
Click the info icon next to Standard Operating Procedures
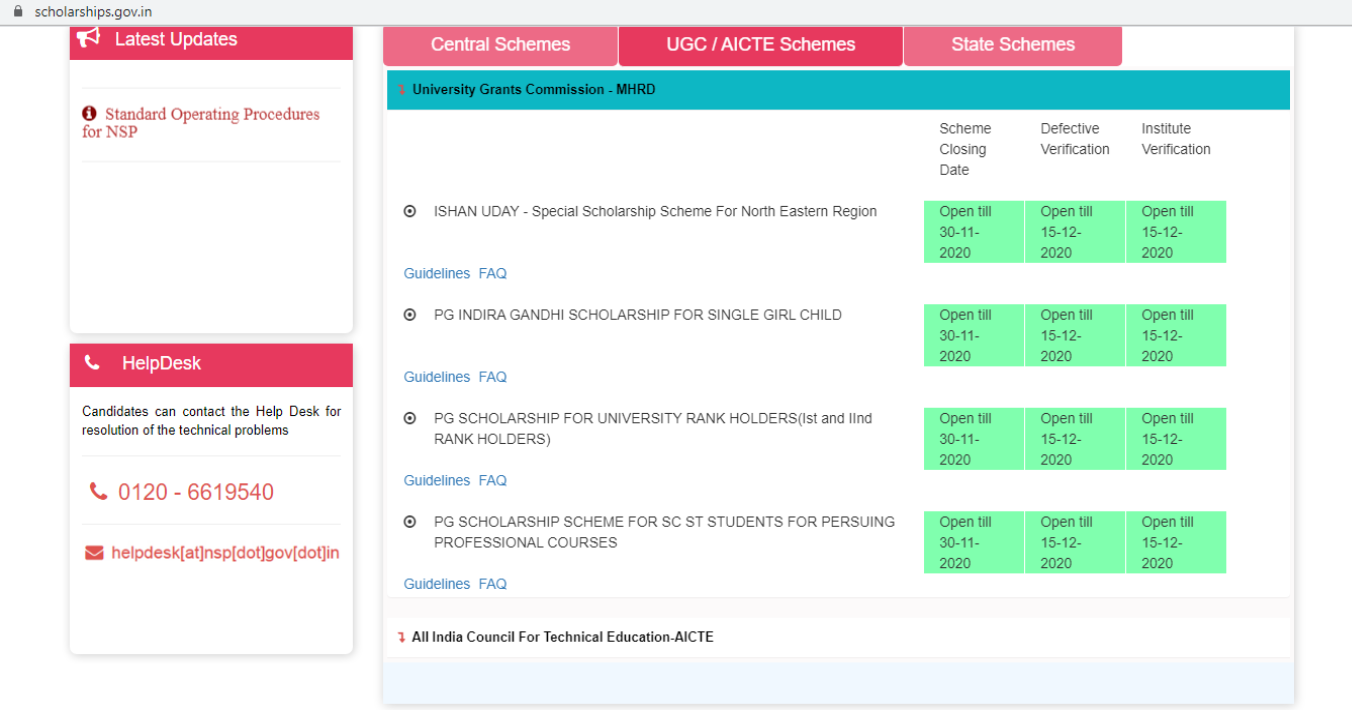tap(90, 114)
